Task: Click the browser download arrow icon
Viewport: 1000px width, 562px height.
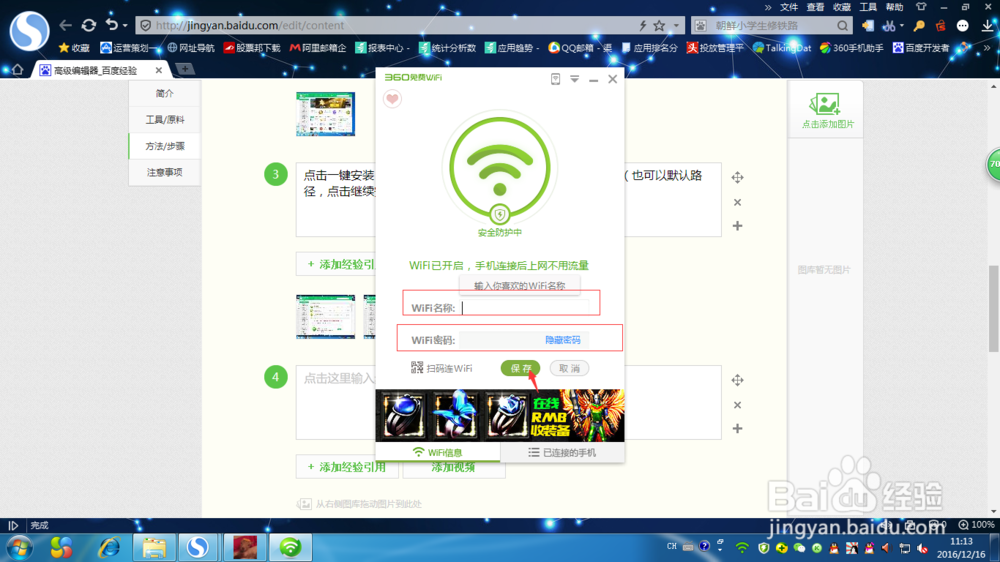Action: click(987, 26)
